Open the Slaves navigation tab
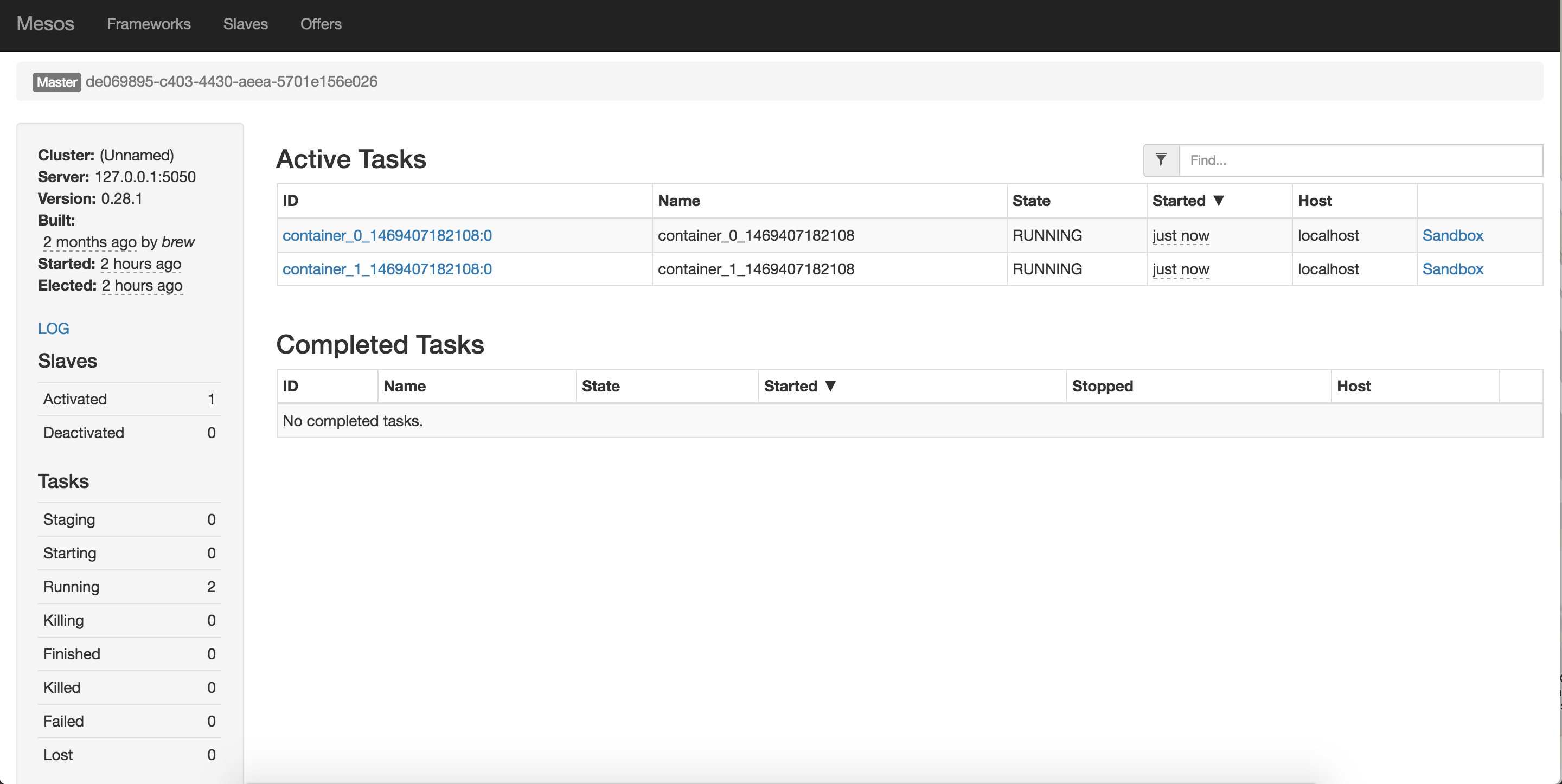This screenshot has width=1562, height=784. 246,24
